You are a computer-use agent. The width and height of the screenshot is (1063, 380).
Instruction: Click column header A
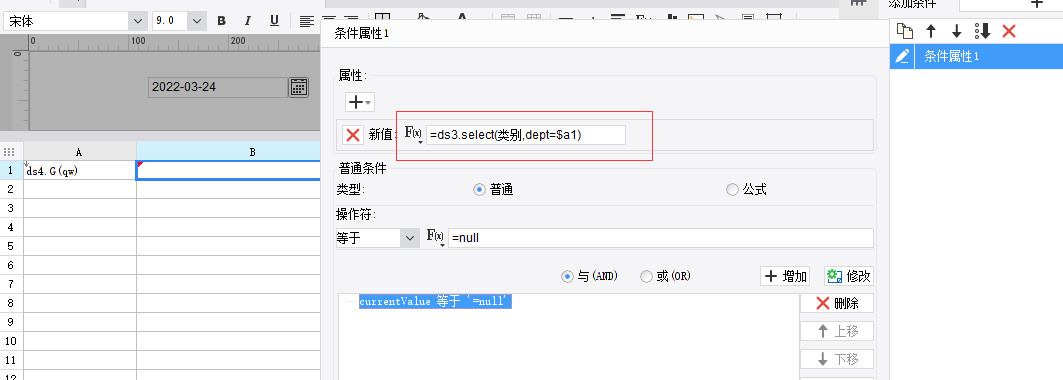tap(80, 152)
